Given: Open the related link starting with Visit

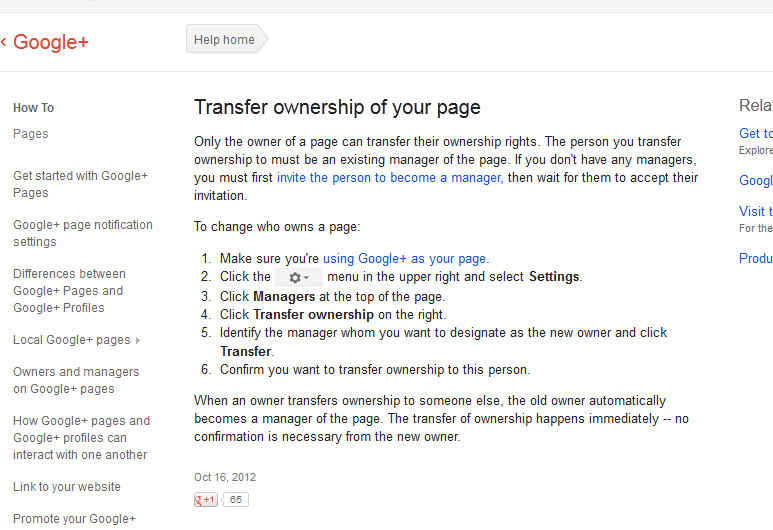Looking at the screenshot, I should coord(755,211).
